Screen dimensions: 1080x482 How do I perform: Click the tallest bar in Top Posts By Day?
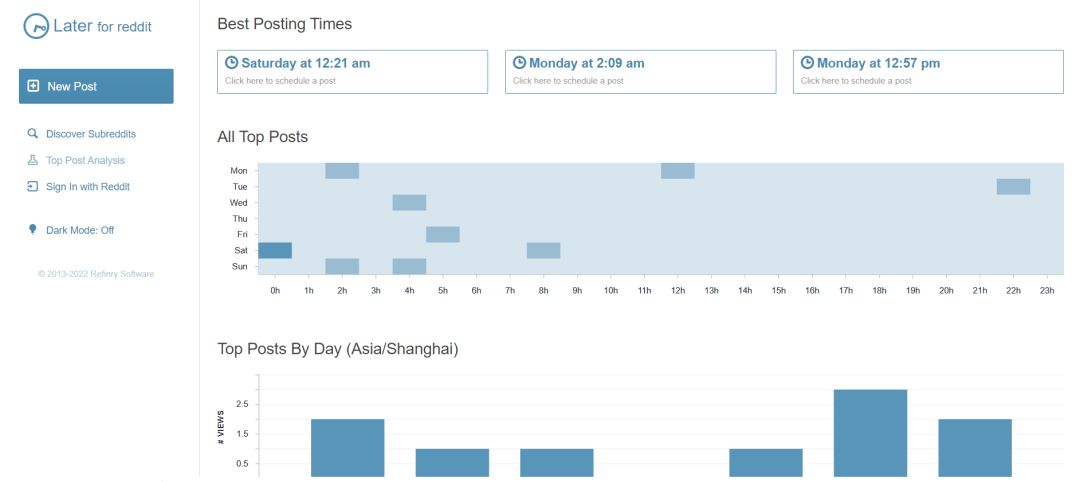click(x=870, y=432)
